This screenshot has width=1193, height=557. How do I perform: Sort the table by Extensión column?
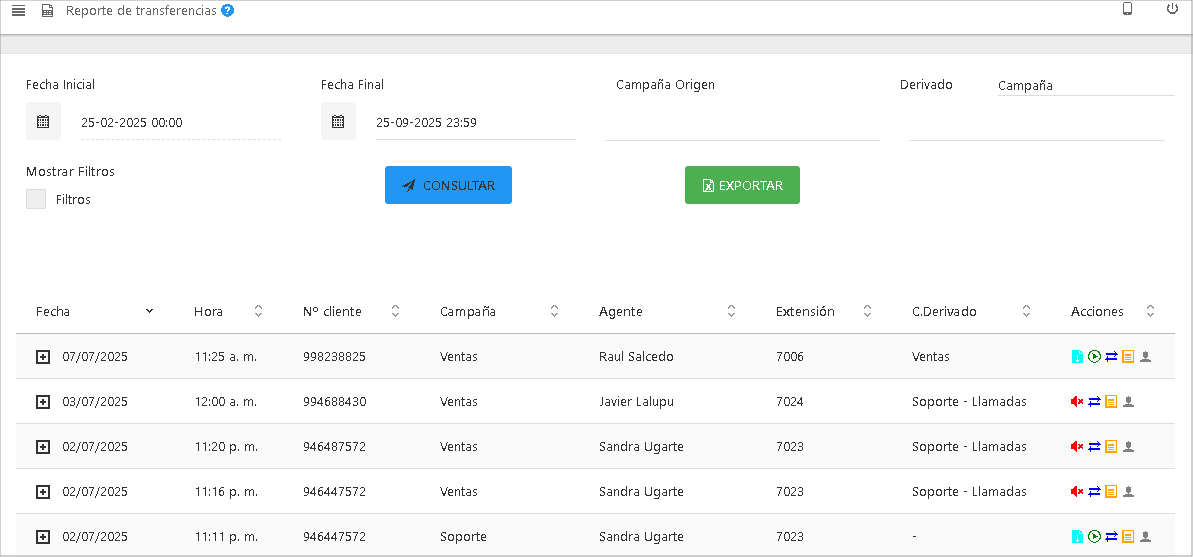867,311
